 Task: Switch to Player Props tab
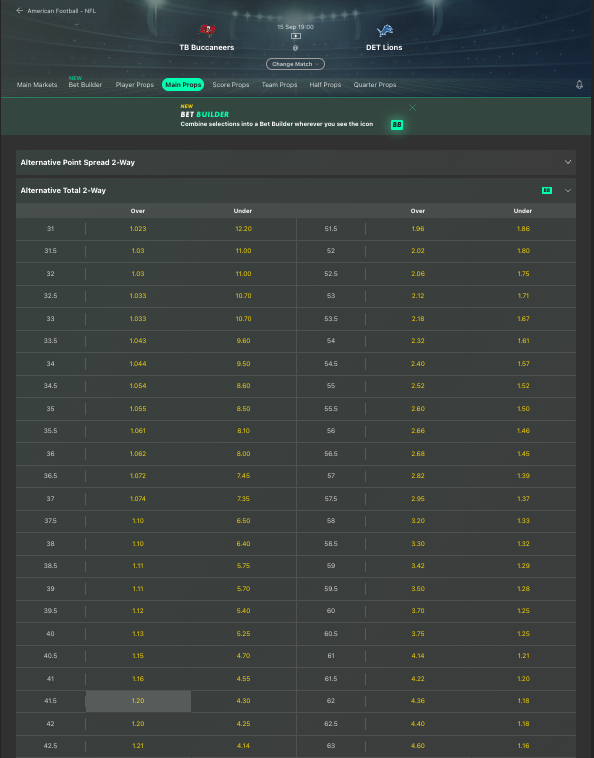[134, 85]
